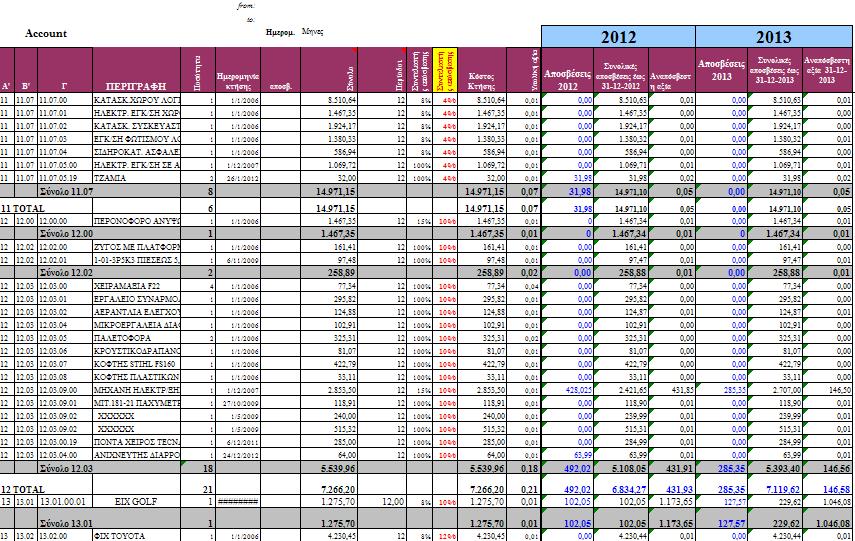Select the ΑΝΙΧΝΕΥΤΗΣ ΔΙΑΡΡΟ description cell
This screenshot has width=855, height=541.
coord(136,455)
